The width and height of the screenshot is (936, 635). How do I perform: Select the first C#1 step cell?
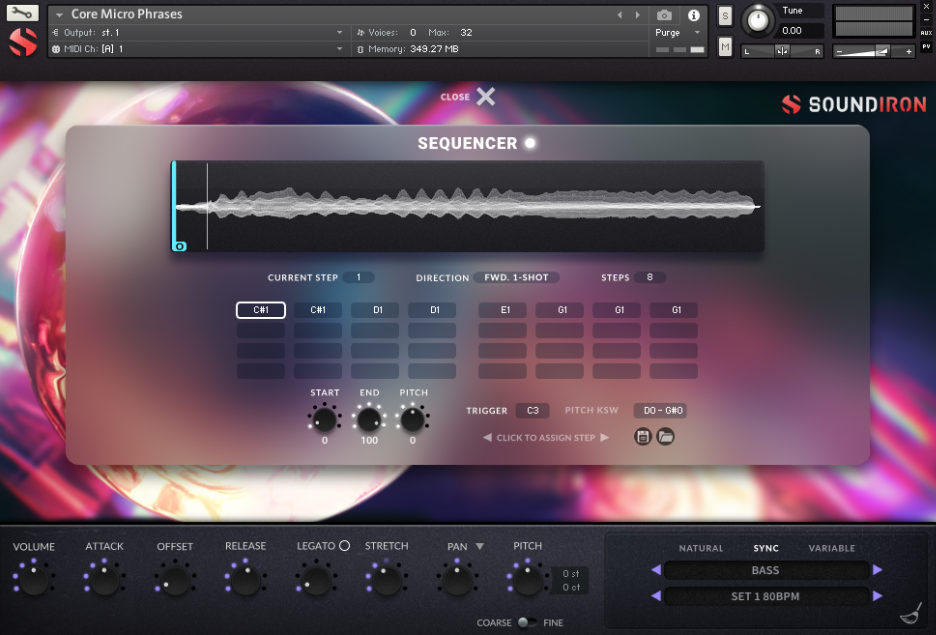pos(260,310)
